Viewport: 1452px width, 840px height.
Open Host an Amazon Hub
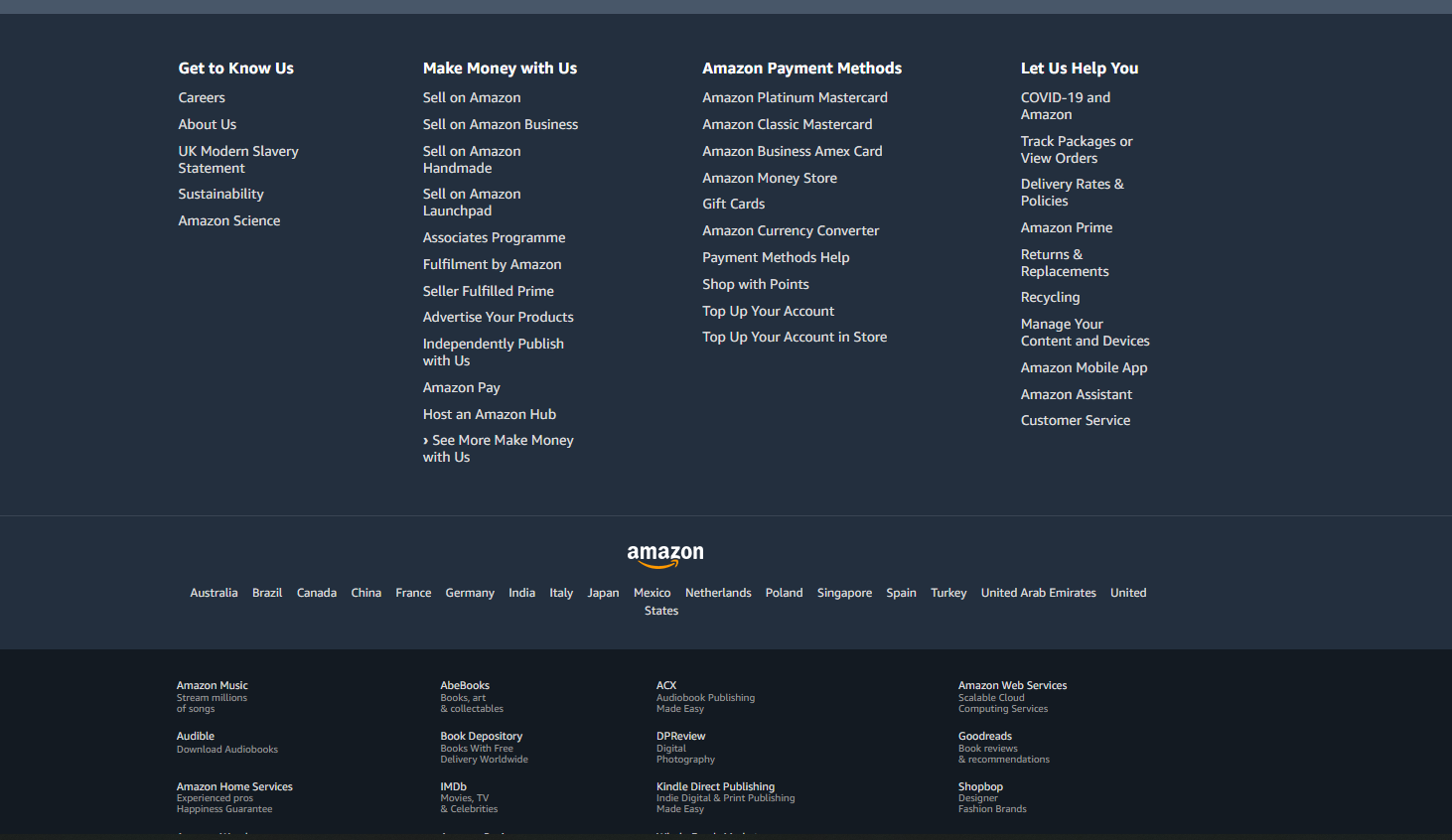(490, 414)
